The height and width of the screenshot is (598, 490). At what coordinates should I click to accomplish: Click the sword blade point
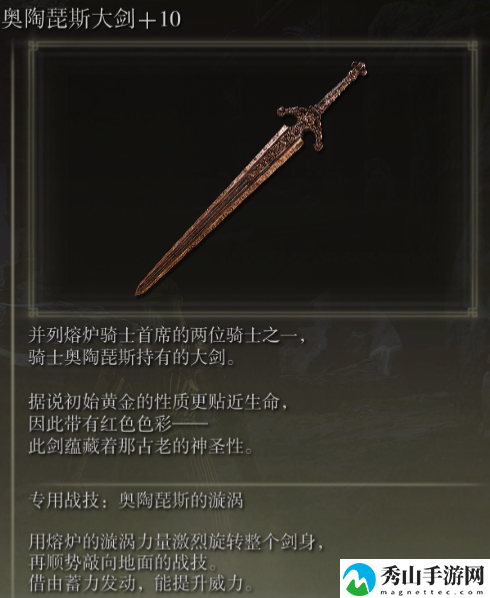point(139,290)
